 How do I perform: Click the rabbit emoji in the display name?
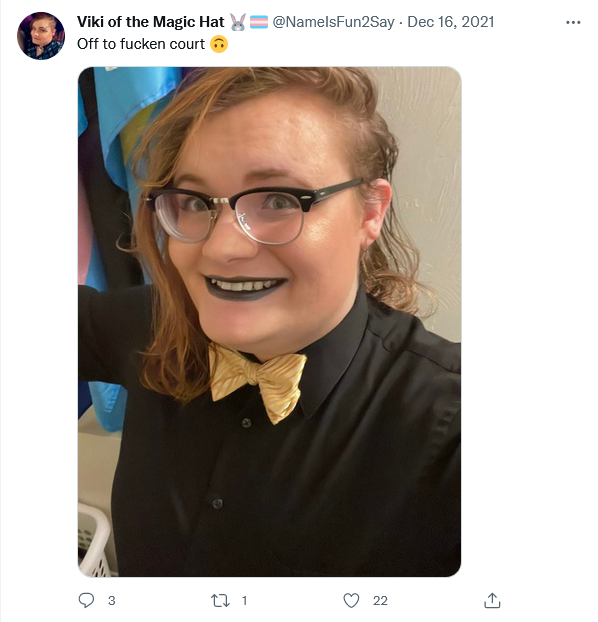pyautogui.click(x=238, y=22)
